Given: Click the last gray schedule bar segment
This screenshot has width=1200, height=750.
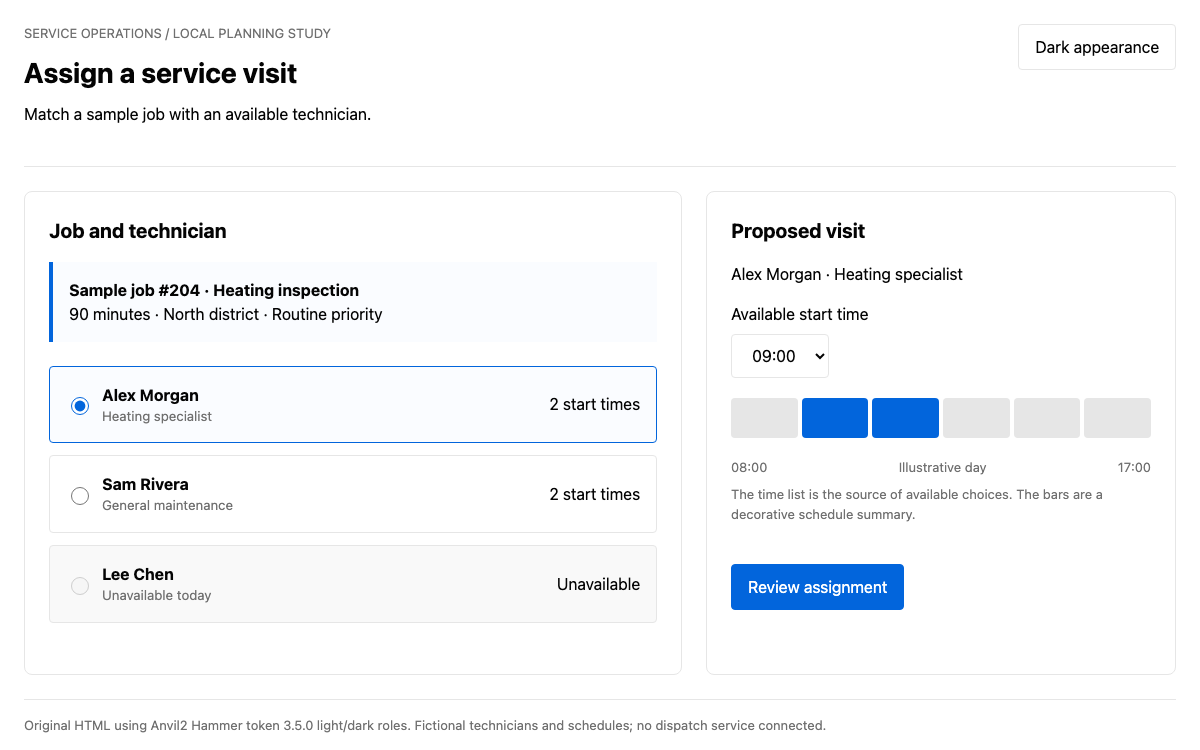Looking at the screenshot, I should tap(1117, 418).
